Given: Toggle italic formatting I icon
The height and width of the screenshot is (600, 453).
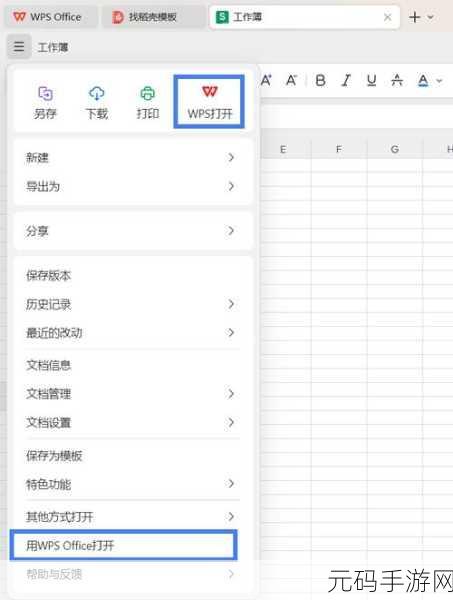Looking at the screenshot, I should pos(347,80).
